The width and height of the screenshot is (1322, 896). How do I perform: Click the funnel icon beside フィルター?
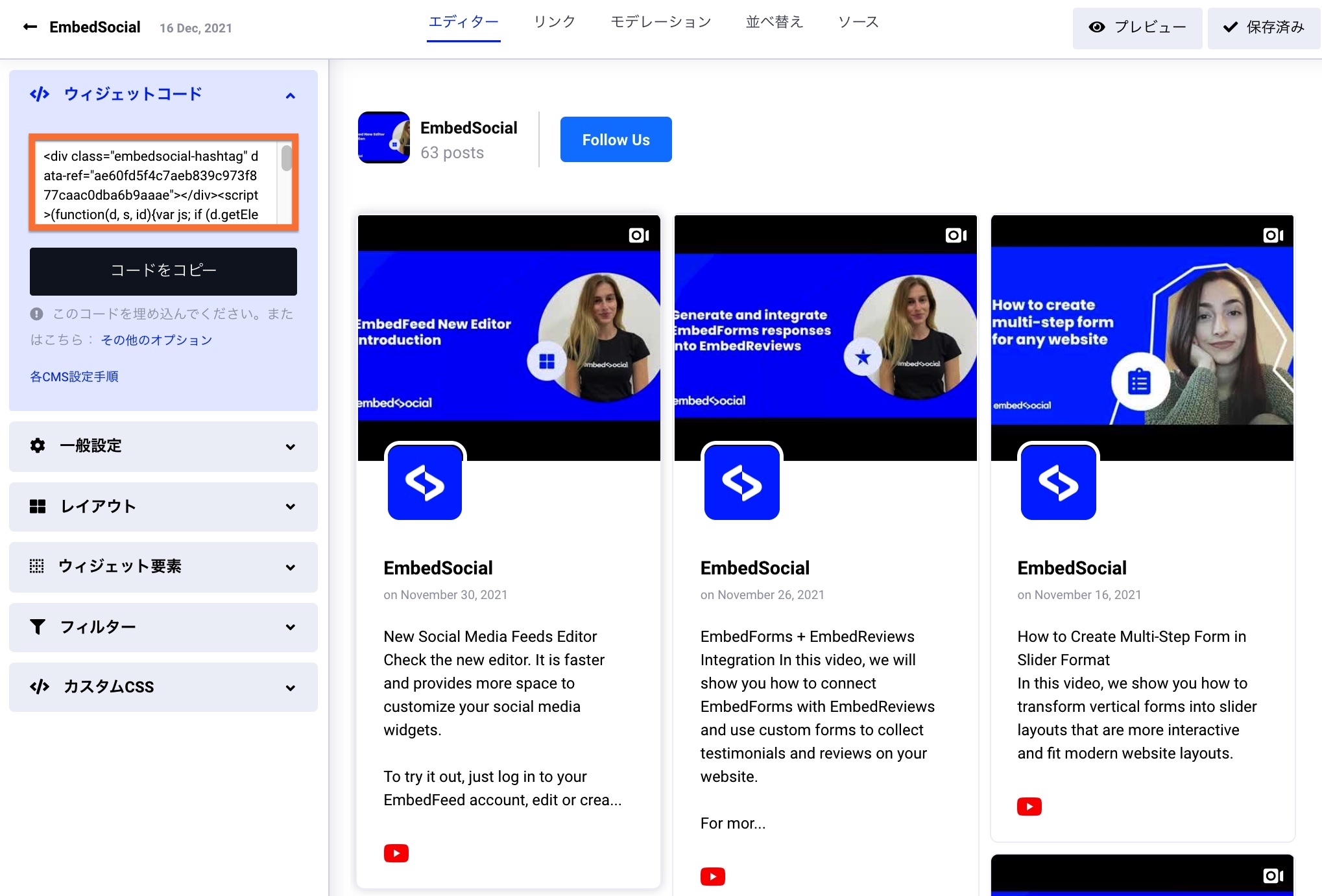click(x=38, y=627)
